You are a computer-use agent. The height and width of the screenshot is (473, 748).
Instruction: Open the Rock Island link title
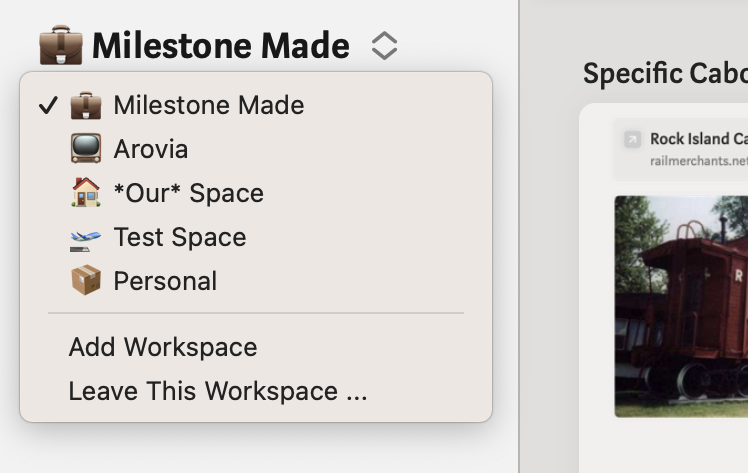[x=698, y=139]
